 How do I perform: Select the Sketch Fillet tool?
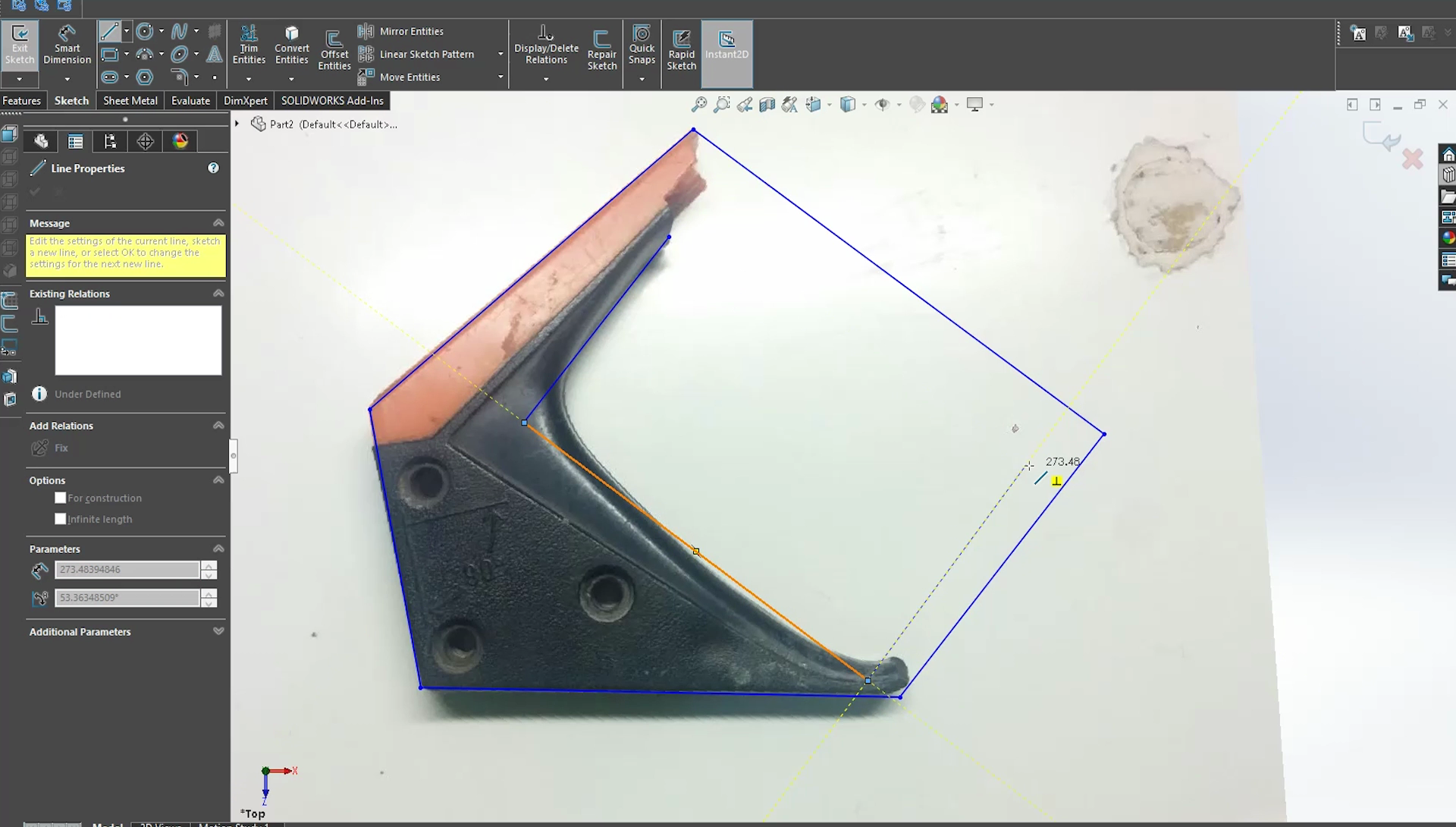179,77
